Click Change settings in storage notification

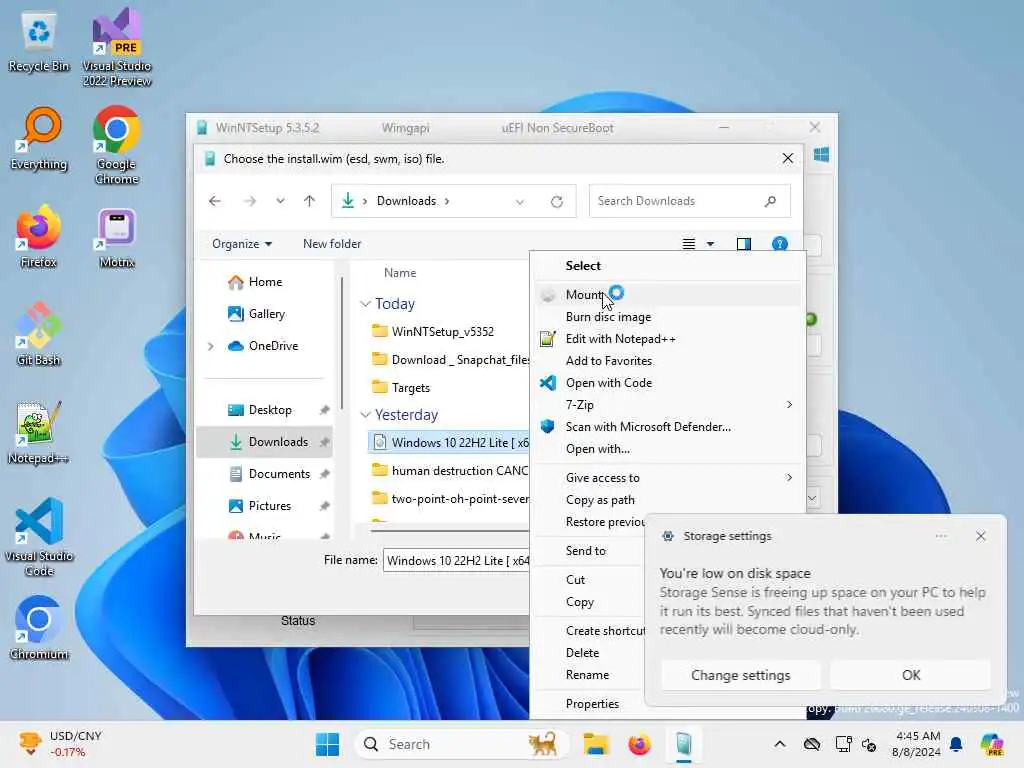coord(741,675)
